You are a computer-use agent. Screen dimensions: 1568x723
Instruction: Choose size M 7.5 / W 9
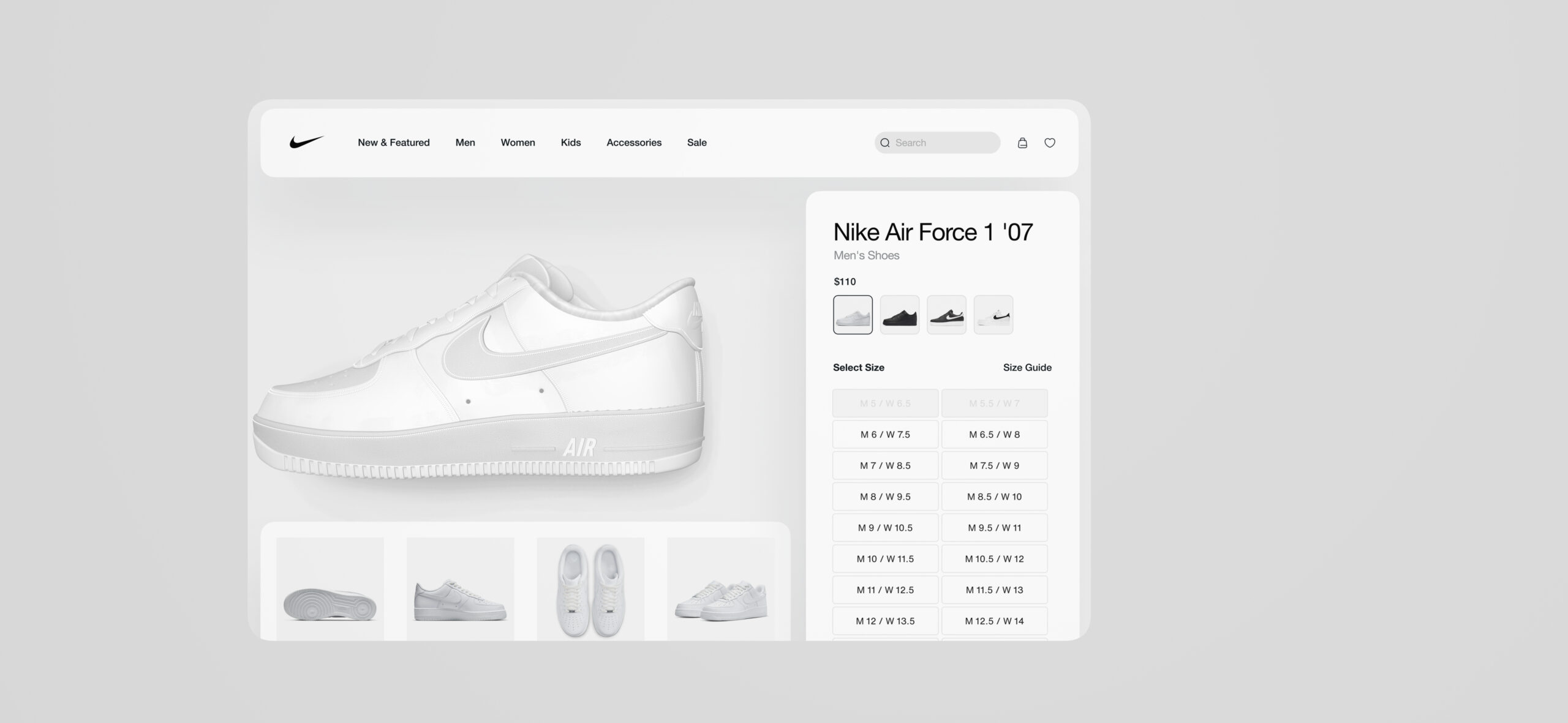(x=995, y=466)
